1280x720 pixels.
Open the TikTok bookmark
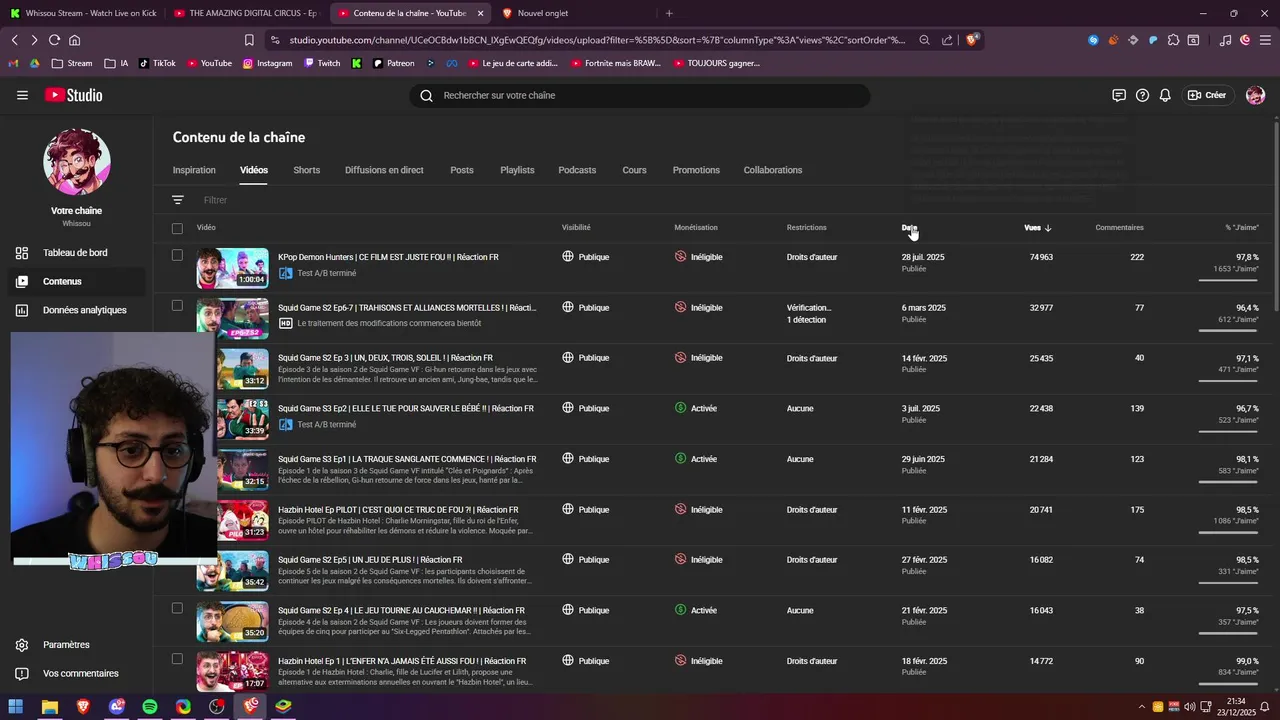(157, 63)
